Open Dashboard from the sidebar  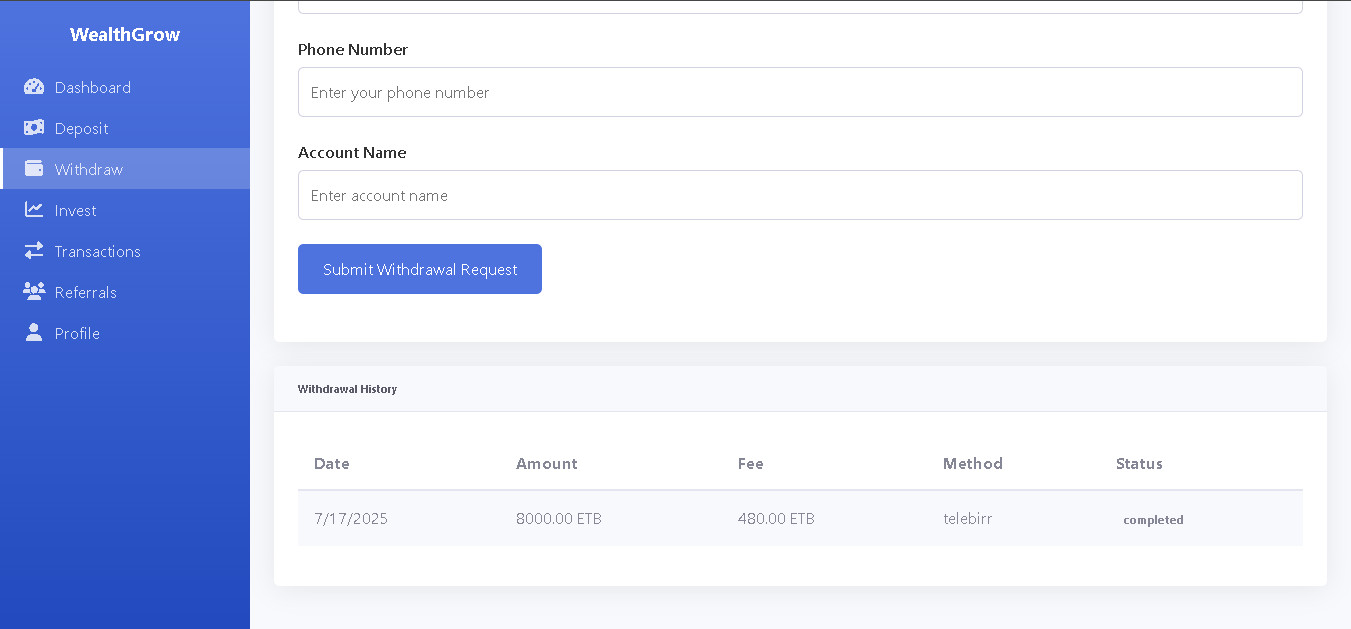coord(125,87)
